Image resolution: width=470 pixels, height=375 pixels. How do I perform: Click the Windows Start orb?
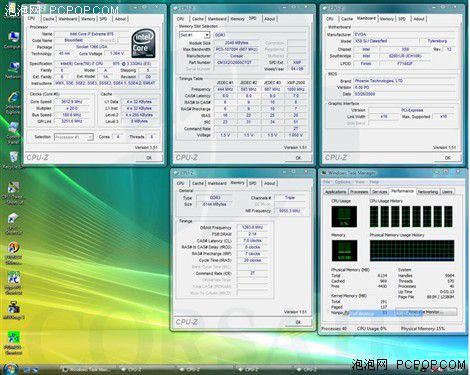10,369
